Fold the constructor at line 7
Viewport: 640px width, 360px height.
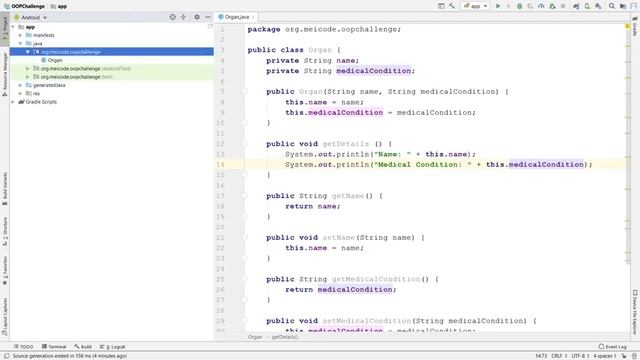(x=244, y=91)
